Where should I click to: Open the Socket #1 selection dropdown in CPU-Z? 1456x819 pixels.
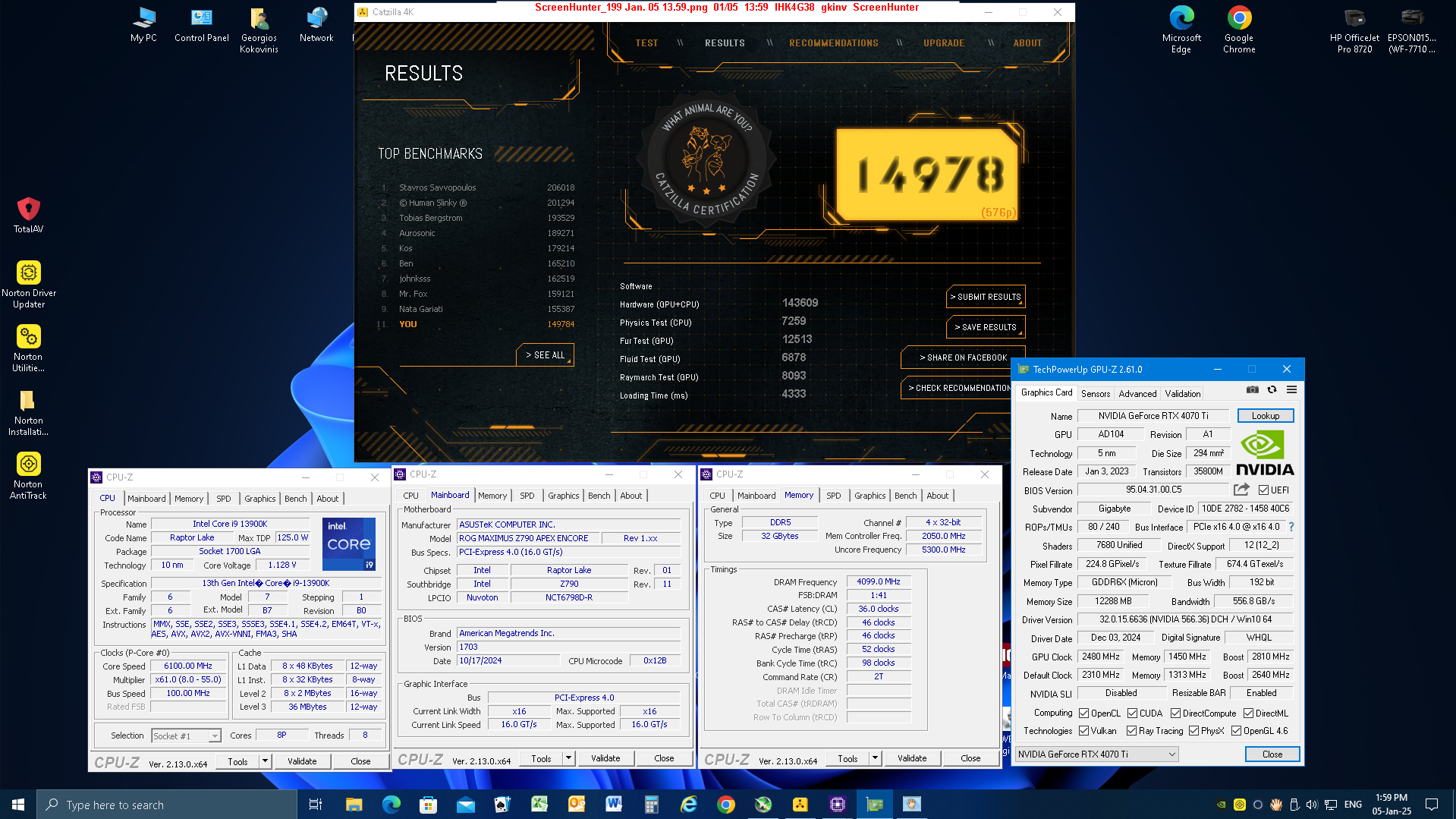click(186, 736)
